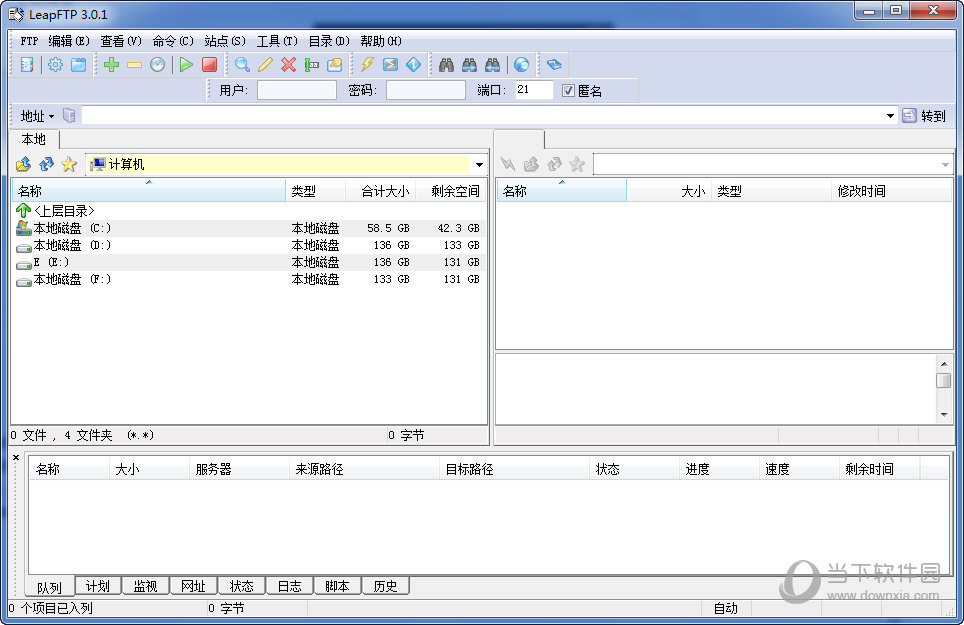964x625 pixels.
Task: Click the red X delete icon
Action: (288, 65)
